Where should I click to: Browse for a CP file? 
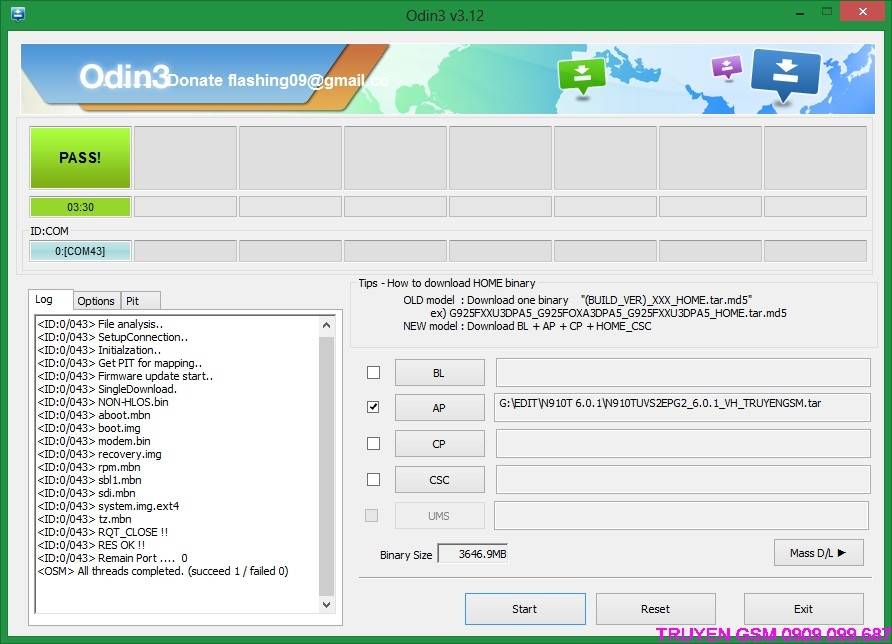[x=440, y=444]
